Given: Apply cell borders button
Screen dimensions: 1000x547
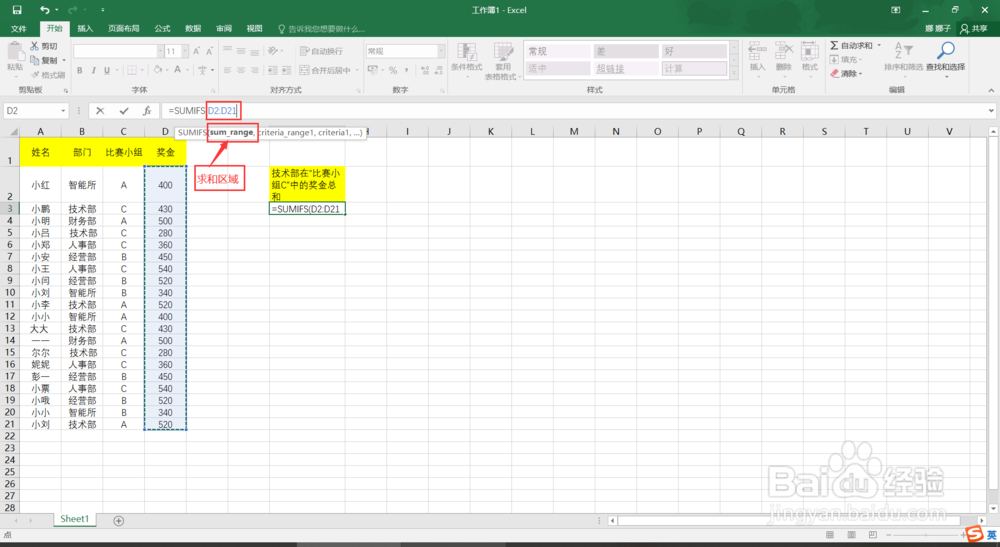Looking at the screenshot, I should click(x=132, y=70).
